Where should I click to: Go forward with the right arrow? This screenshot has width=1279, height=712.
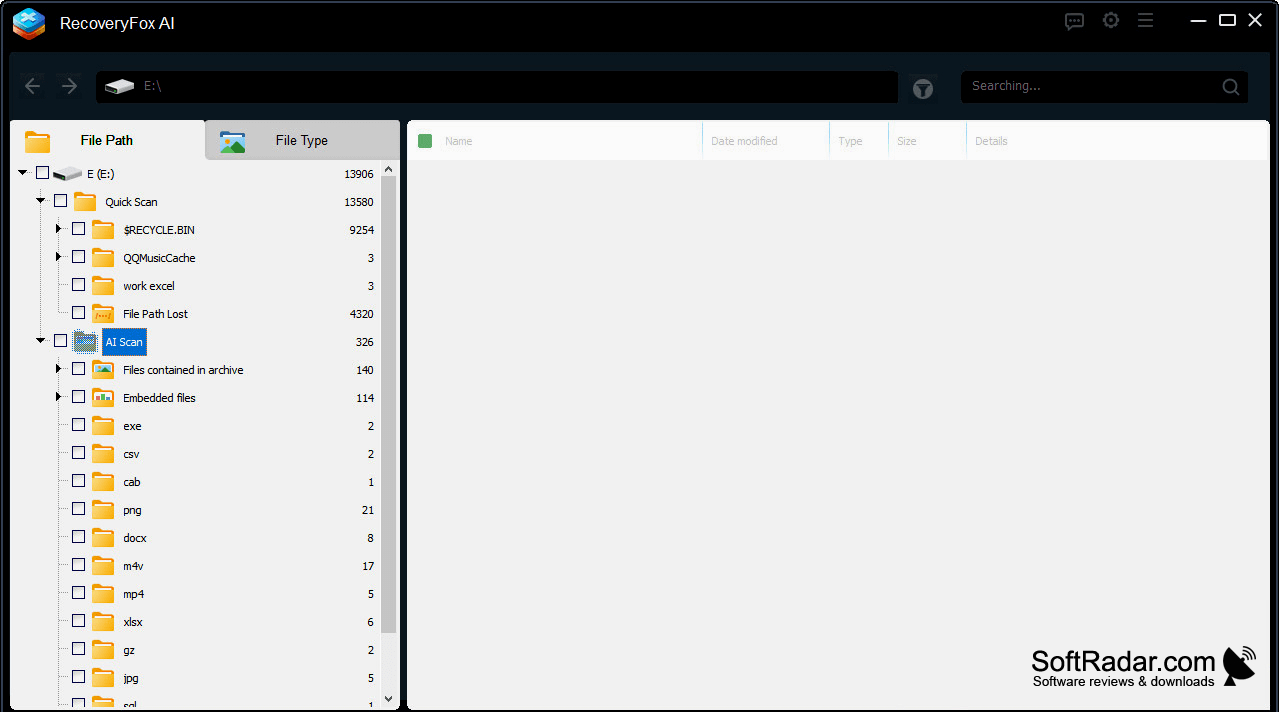tap(69, 87)
